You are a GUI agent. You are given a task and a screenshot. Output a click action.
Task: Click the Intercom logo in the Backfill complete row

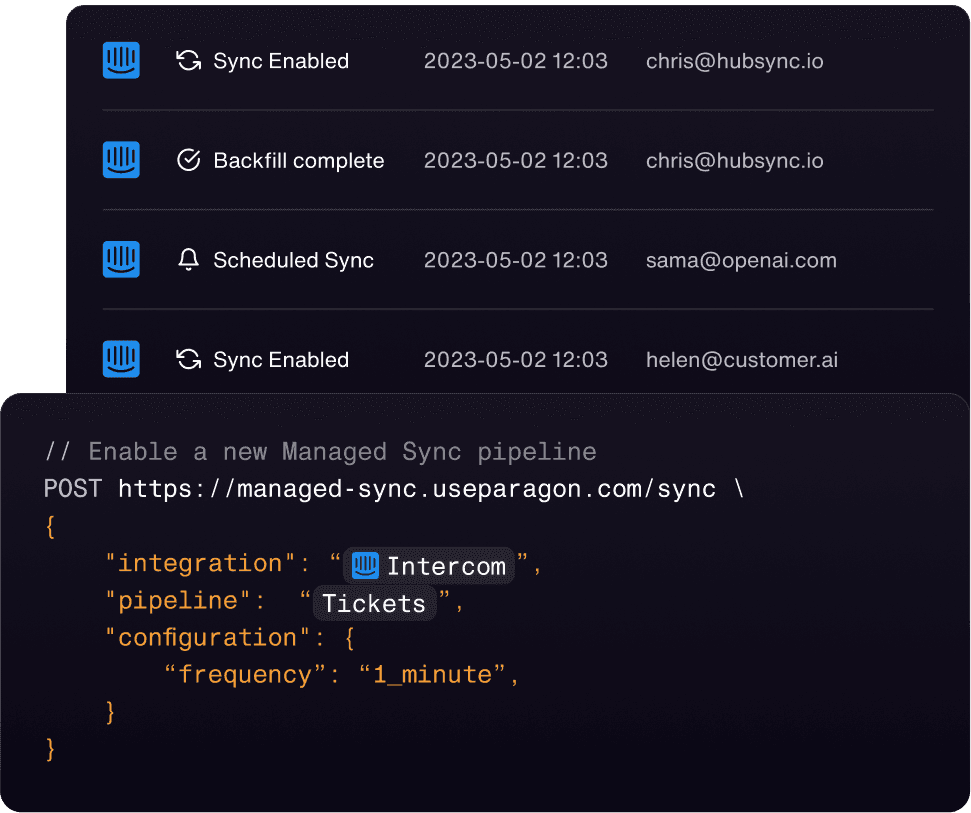click(x=121, y=160)
